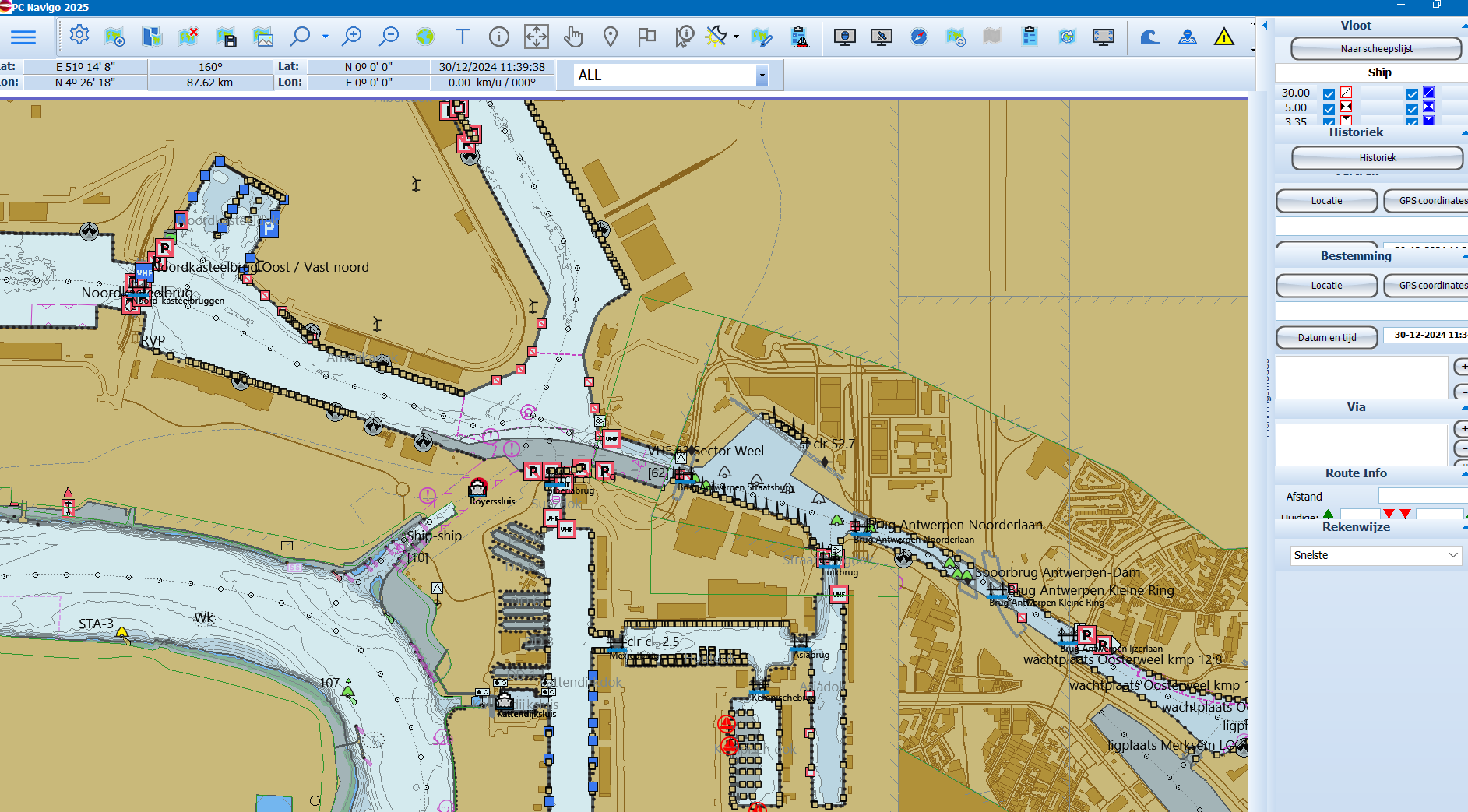Screen dimensions: 1468x812
Task: Uncheck the second checkbox in 30.00 row
Action: 1412,93
